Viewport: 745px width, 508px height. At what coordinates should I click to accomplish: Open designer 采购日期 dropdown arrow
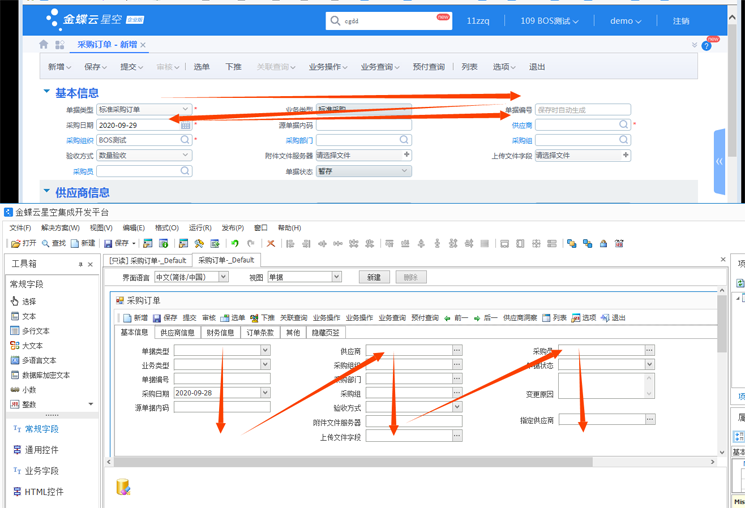pyautogui.click(x=266, y=393)
